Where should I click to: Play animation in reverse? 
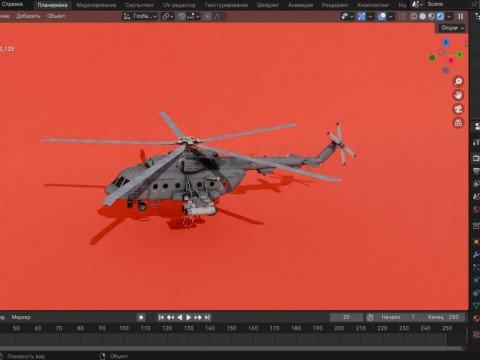tap(180, 317)
